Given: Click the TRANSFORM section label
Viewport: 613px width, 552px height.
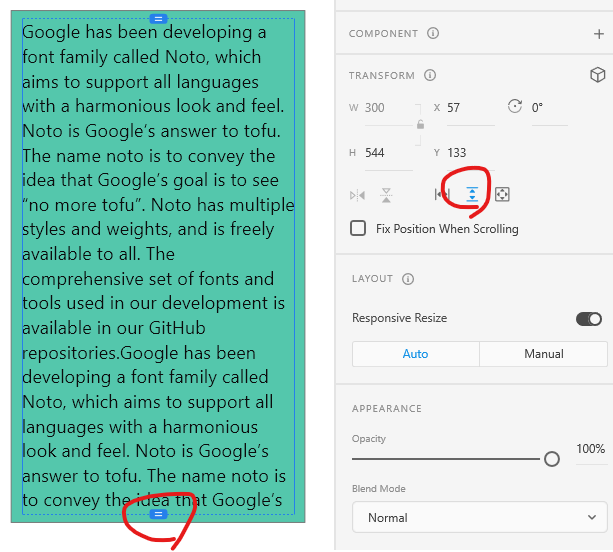Looking at the screenshot, I should click(x=382, y=75).
